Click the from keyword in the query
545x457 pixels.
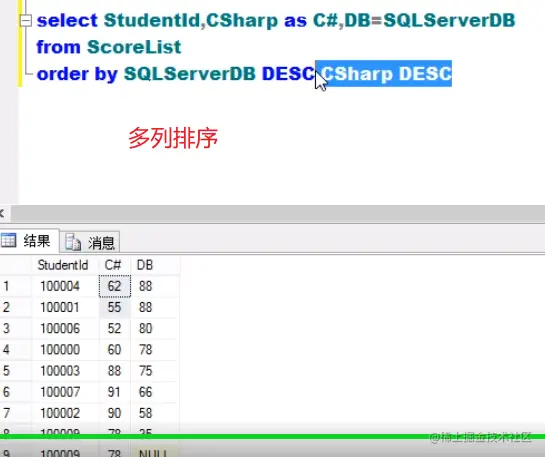tap(58, 47)
